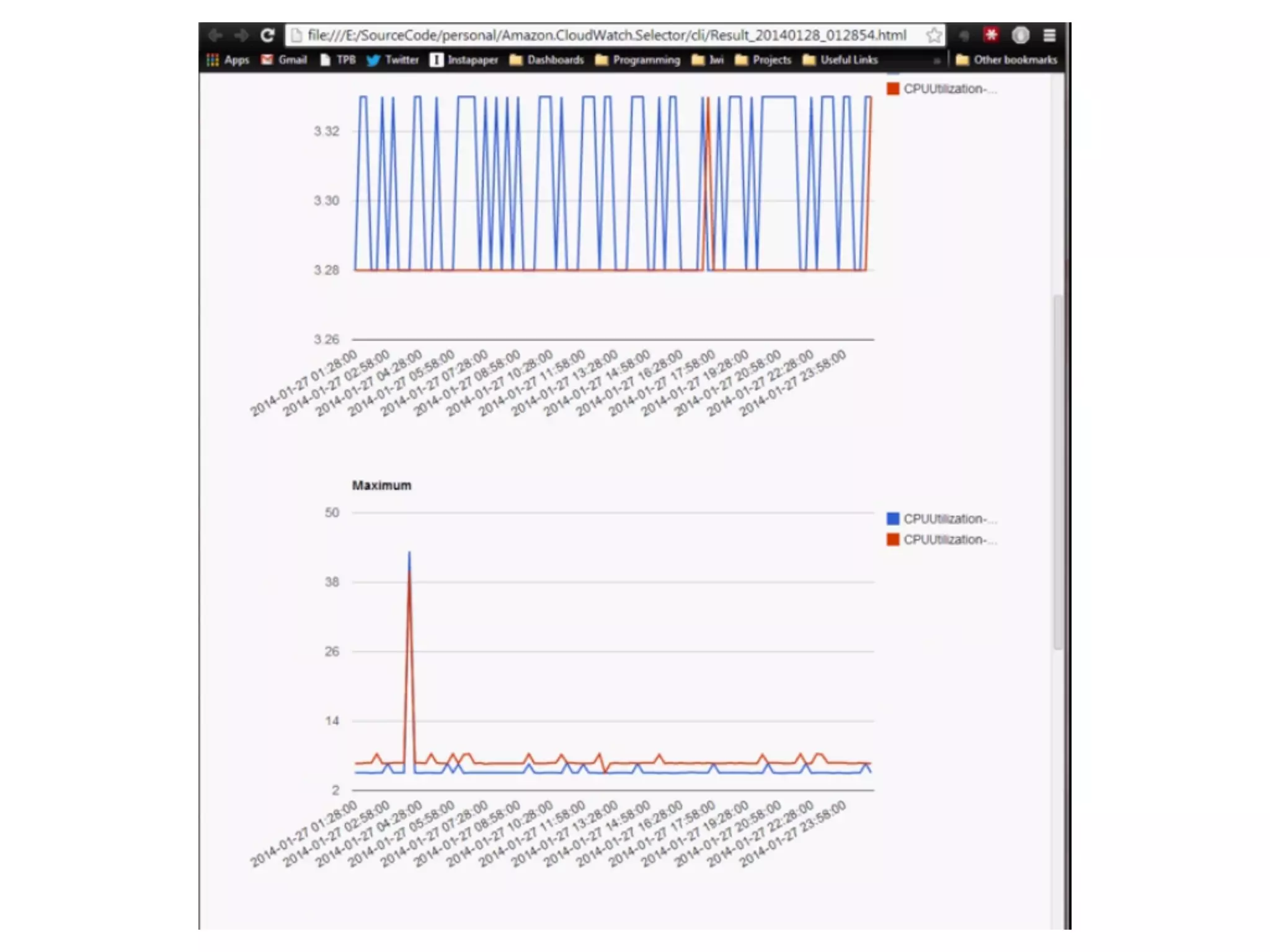Open the Instapaper bookmark

(464, 60)
